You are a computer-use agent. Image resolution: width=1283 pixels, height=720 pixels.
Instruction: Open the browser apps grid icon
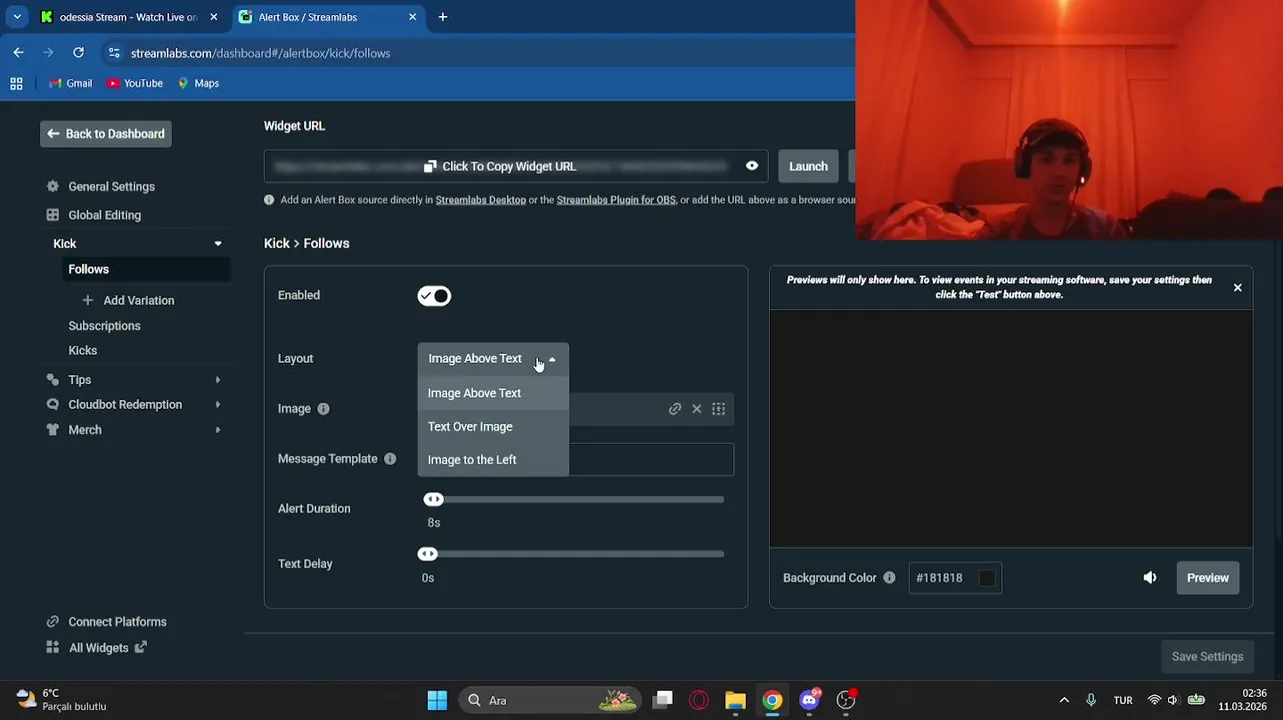16,83
